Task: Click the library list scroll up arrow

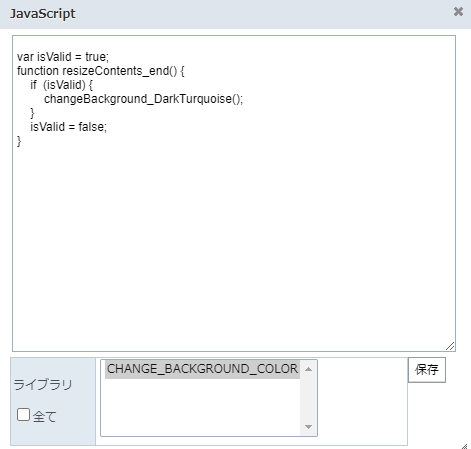Action: click(x=308, y=369)
